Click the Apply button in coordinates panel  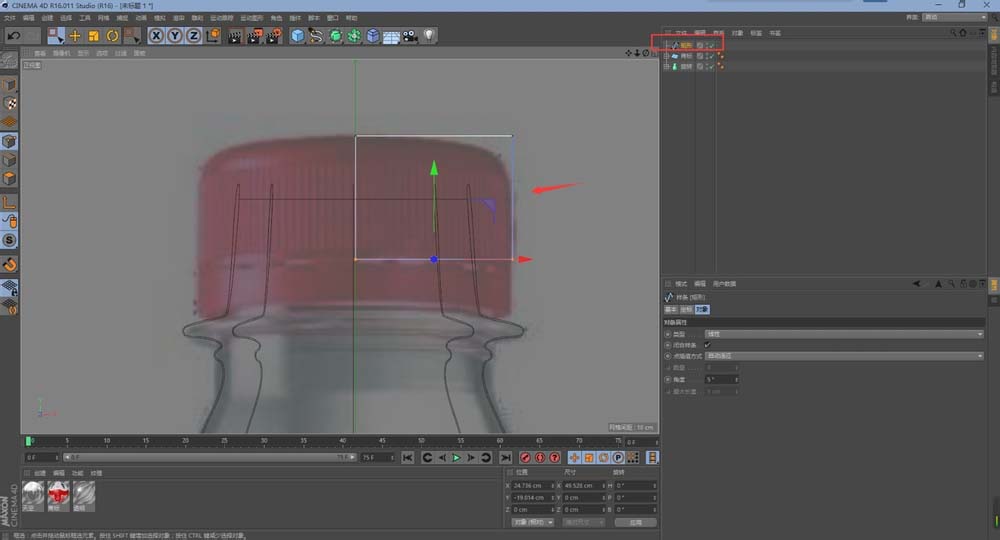pos(636,522)
